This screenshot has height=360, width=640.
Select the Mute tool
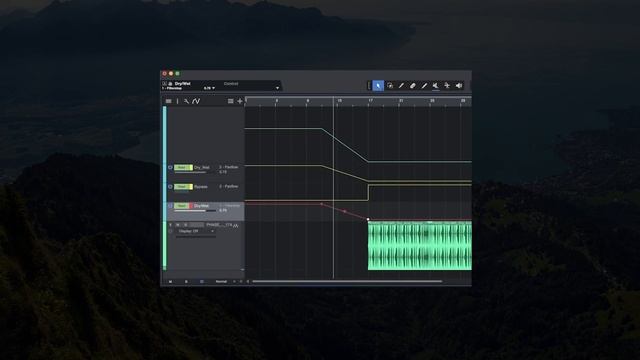[436, 86]
